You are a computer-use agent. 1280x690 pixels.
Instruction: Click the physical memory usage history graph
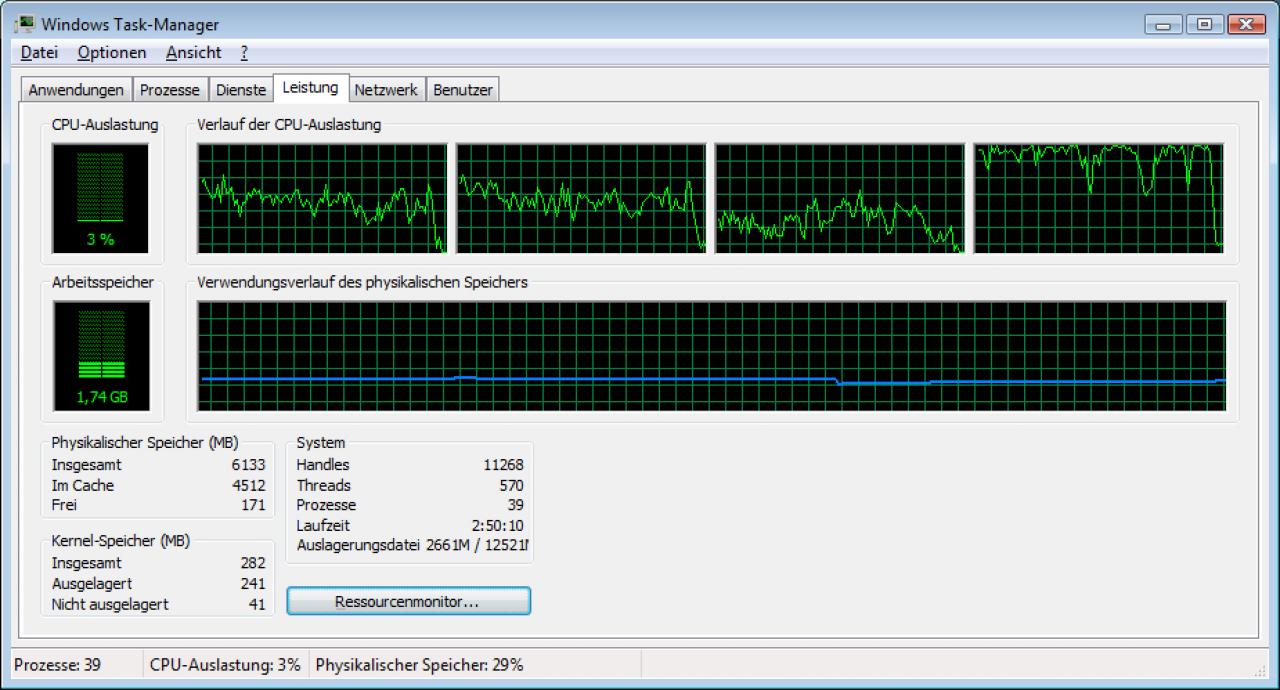[712, 356]
